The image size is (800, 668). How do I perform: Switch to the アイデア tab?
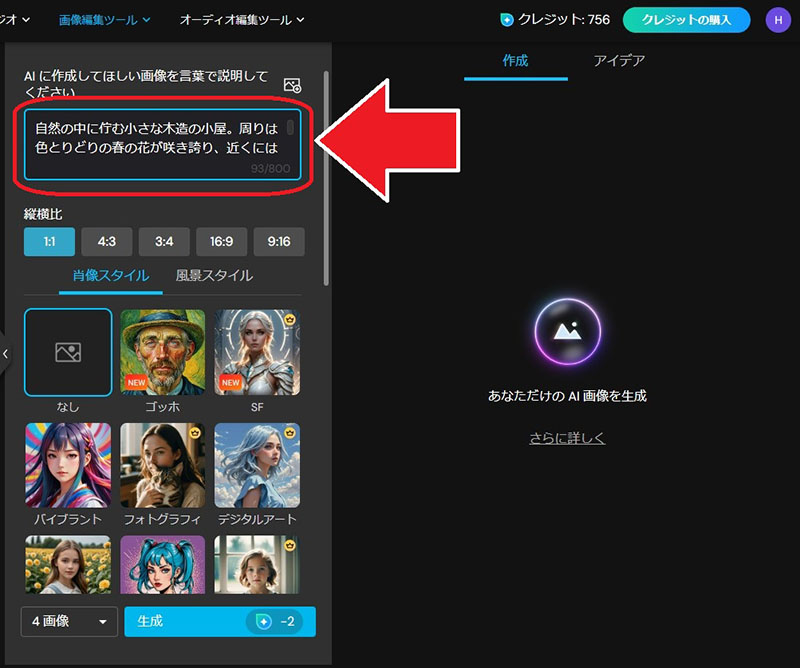point(619,60)
